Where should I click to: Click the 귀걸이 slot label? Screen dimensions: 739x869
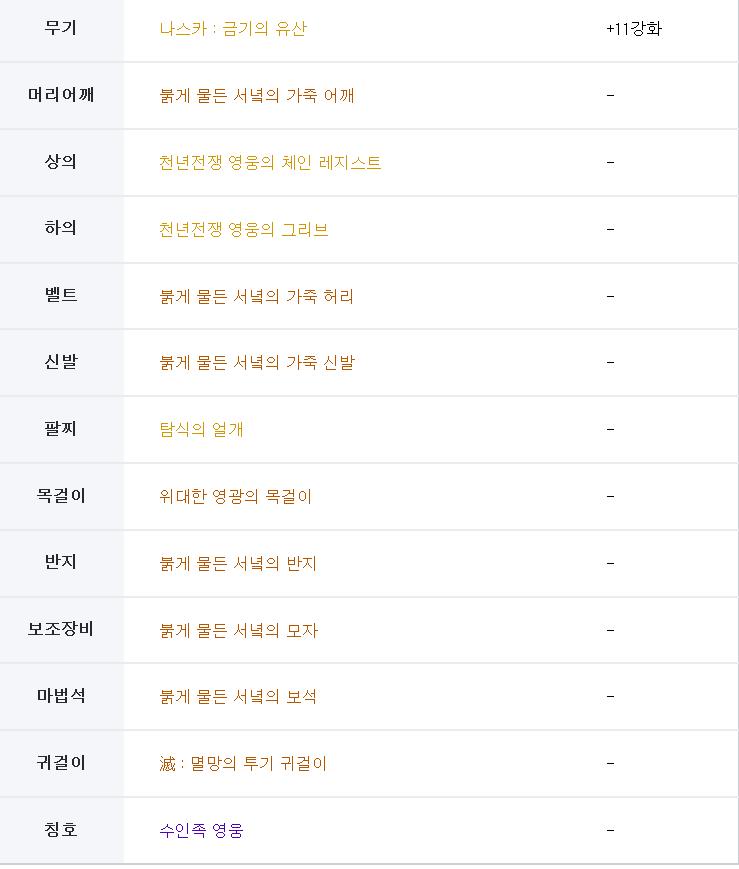click(x=61, y=763)
